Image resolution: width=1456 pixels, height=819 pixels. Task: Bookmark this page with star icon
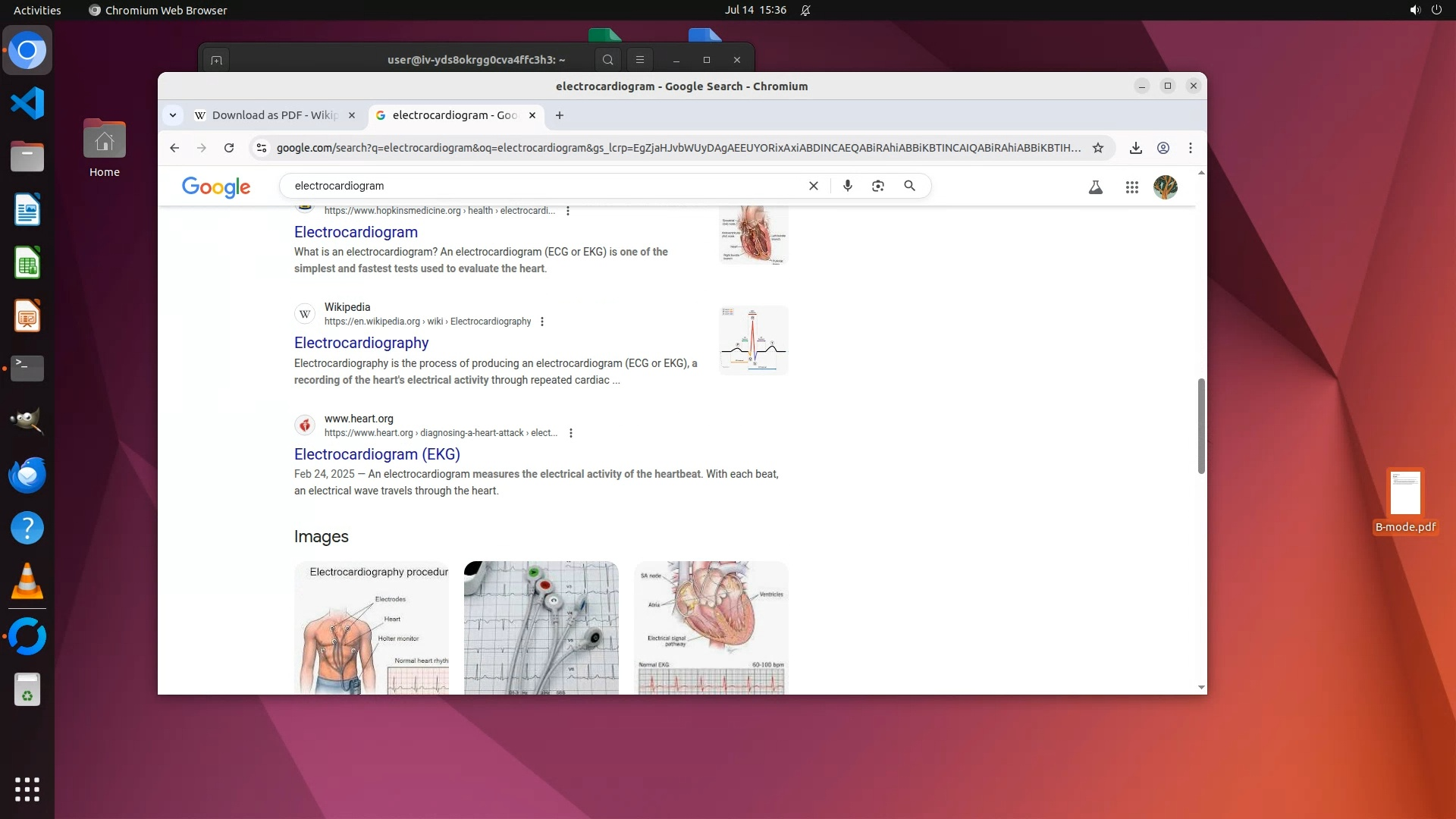pyautogui.click(x=1097, y=148)
